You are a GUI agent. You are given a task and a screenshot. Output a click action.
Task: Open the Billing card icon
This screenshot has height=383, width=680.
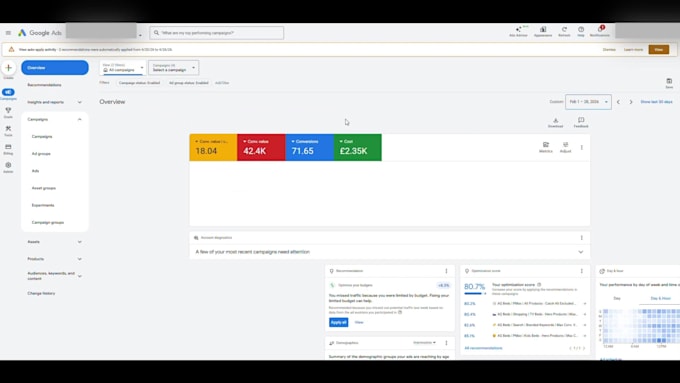[8, 147]
